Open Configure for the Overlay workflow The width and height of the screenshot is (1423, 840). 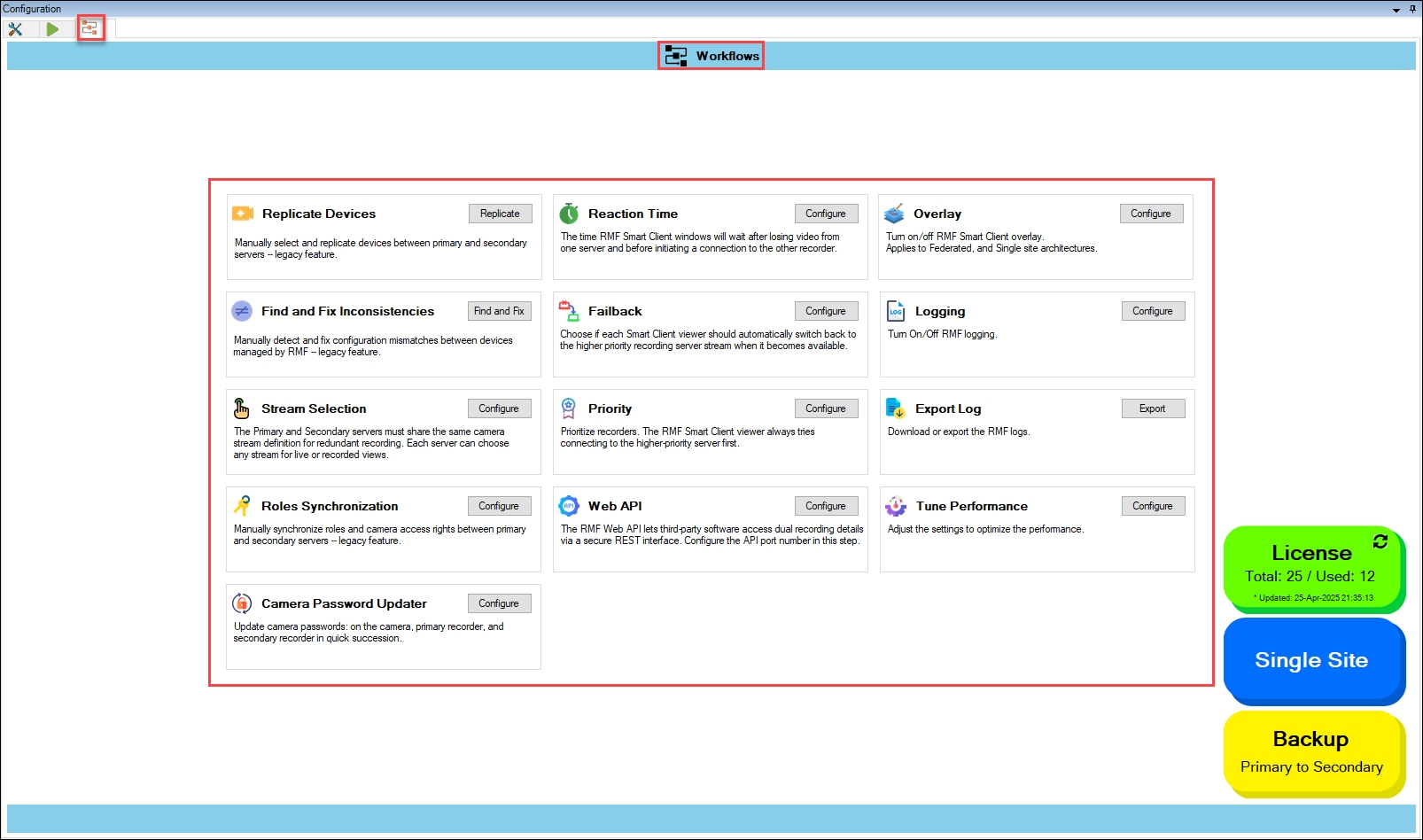tap(1151, 214)
